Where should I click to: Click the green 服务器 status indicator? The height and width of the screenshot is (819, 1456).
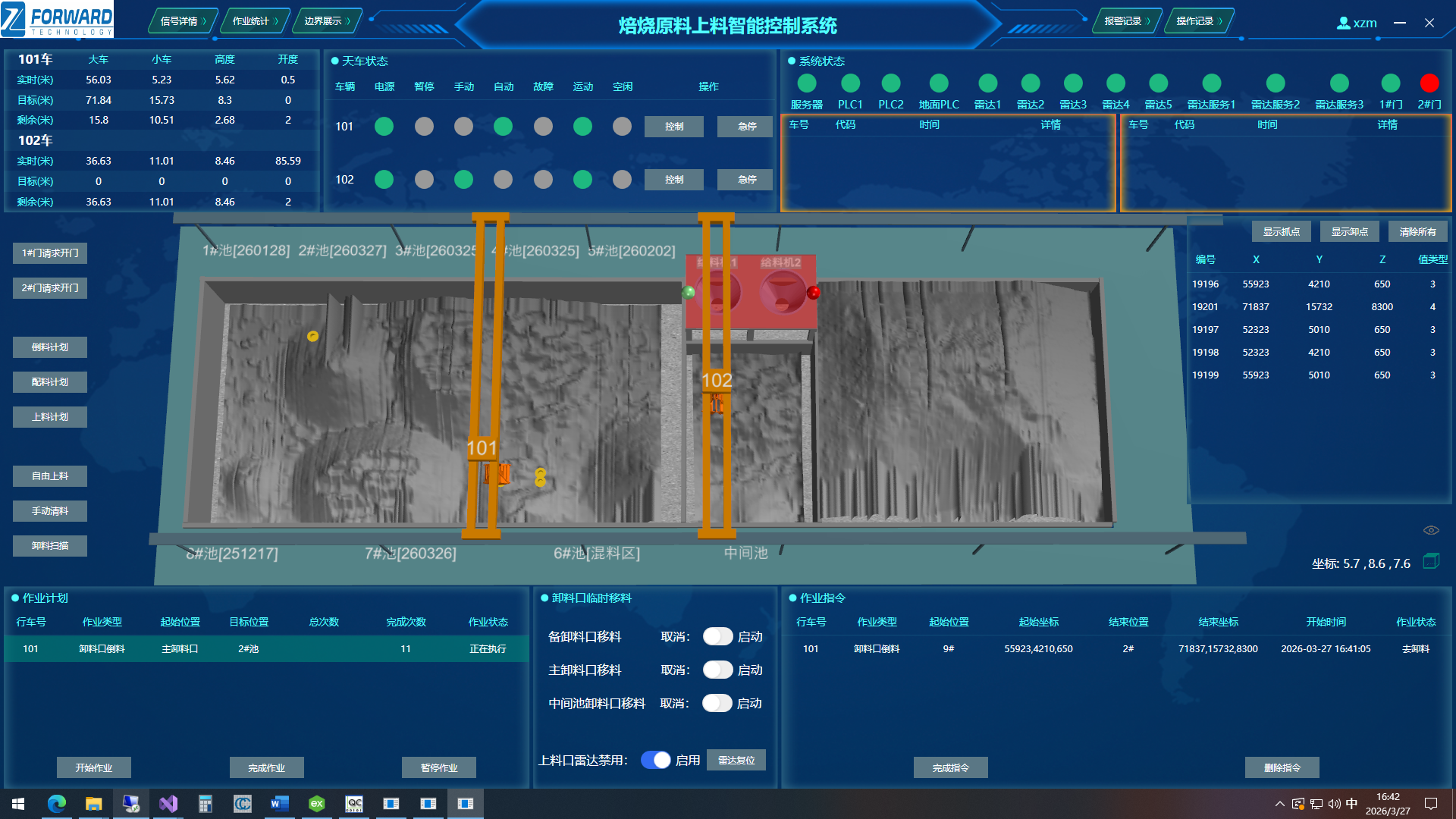[x=807, y=83]
